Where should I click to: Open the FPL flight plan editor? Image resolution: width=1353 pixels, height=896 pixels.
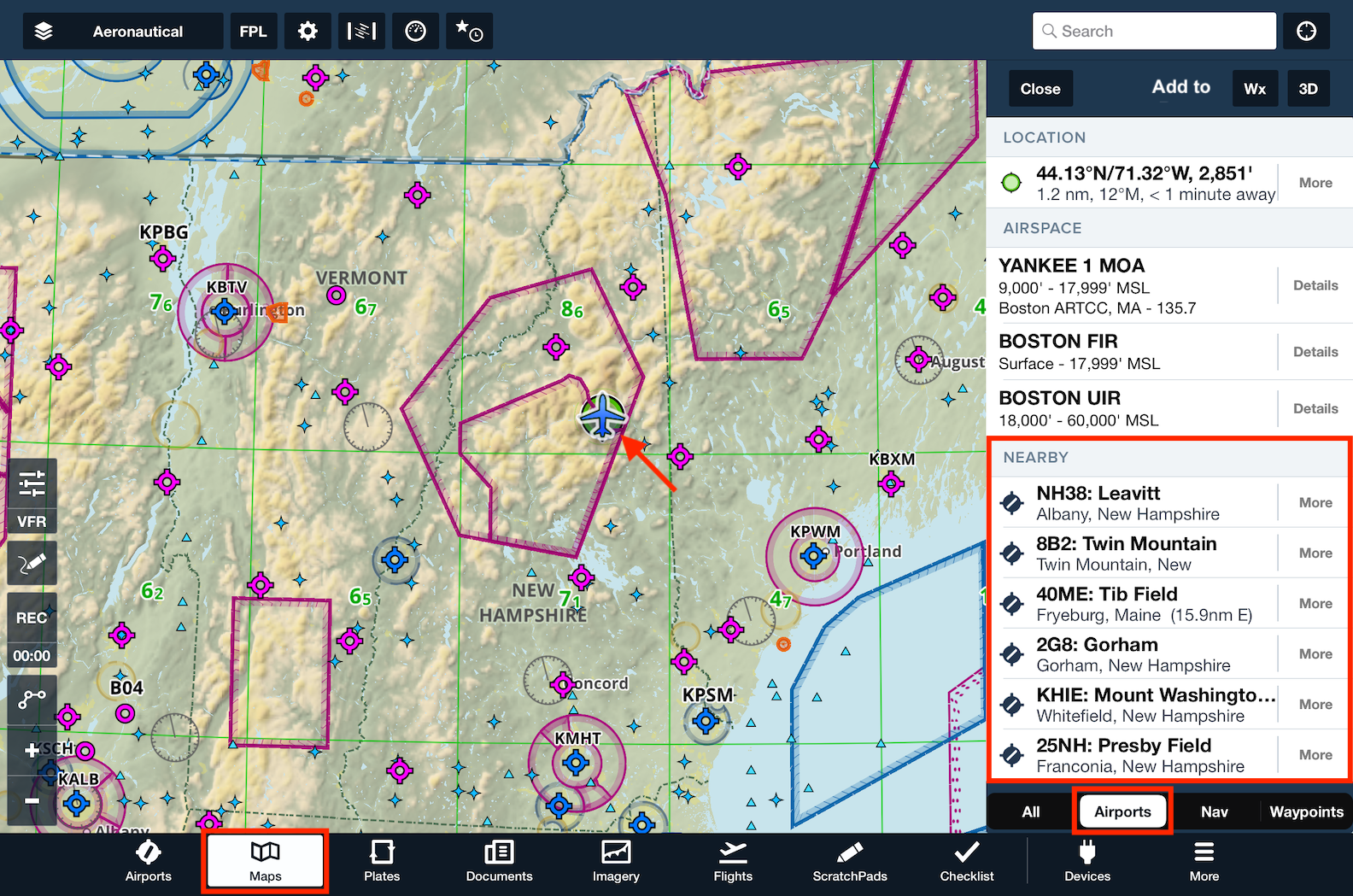tap(253, 32)
